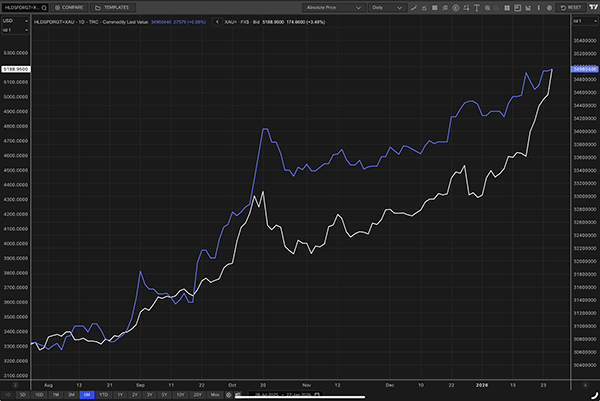Select the Max time range
600x401 pixels.
[x=215, y=396]
